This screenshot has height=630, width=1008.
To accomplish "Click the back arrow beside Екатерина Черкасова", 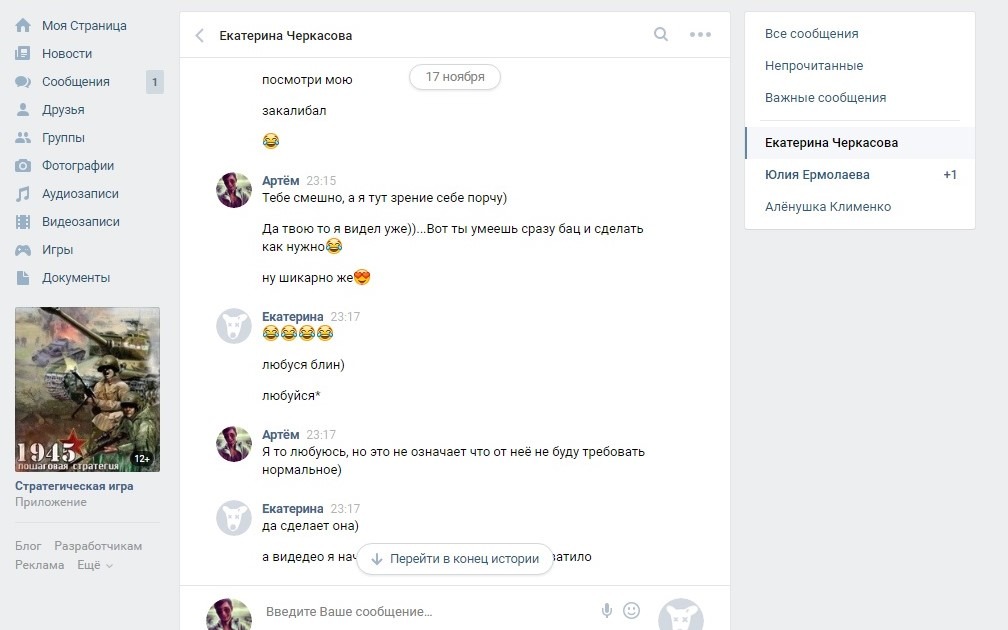I will [199, 35].
